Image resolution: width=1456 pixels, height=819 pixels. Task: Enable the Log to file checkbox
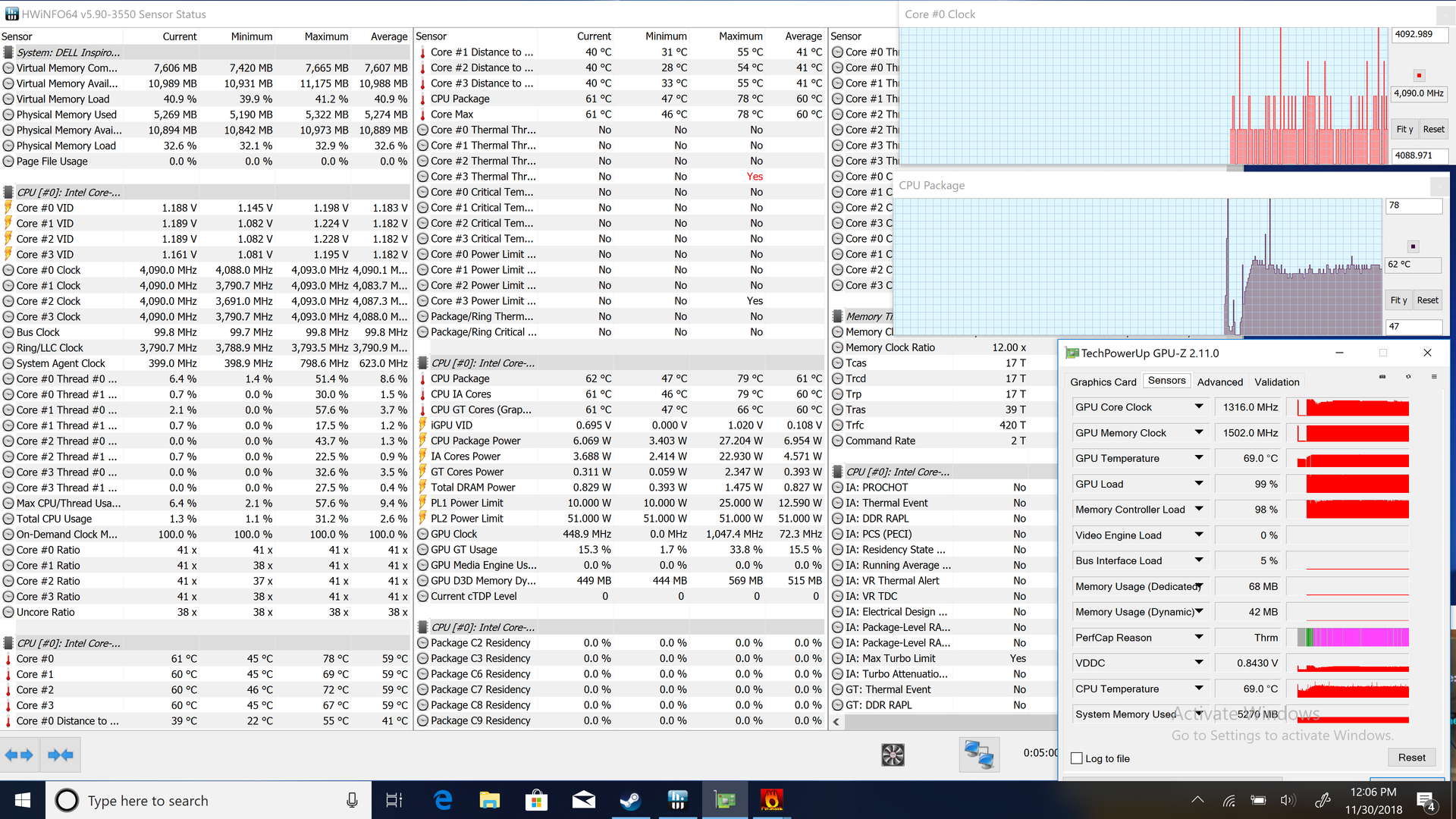pyautogui.click(x=1077, y=758)
